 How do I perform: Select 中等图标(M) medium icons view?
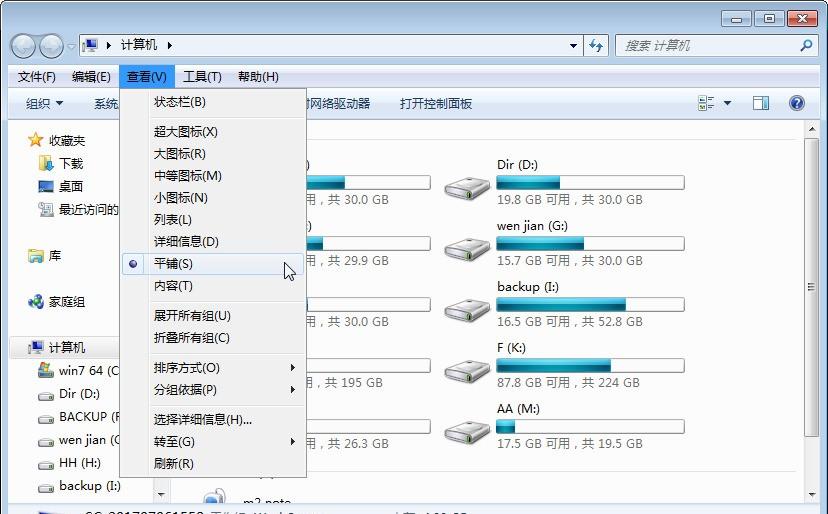point(213,175)
